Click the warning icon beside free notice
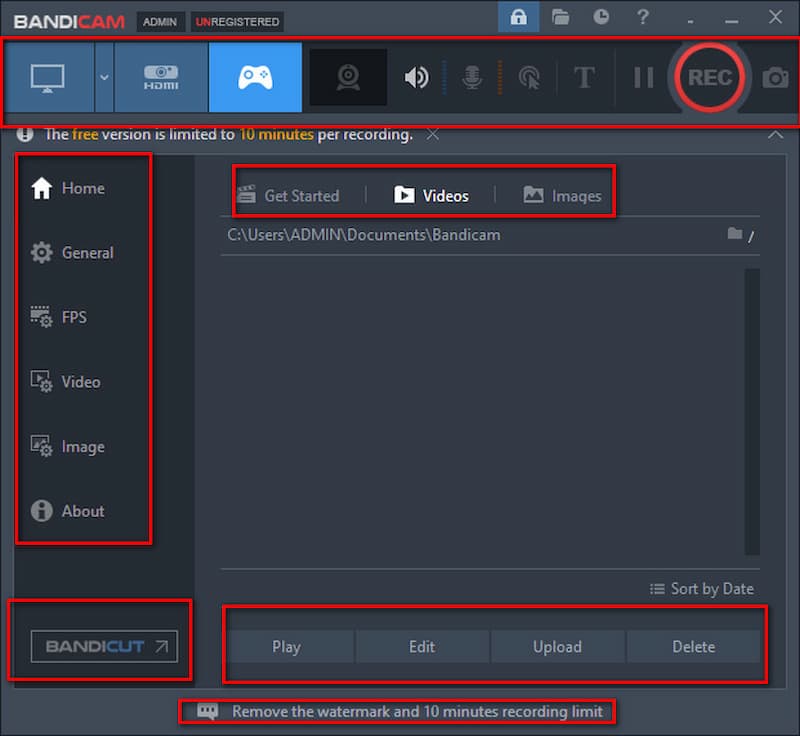 [24, 134]
